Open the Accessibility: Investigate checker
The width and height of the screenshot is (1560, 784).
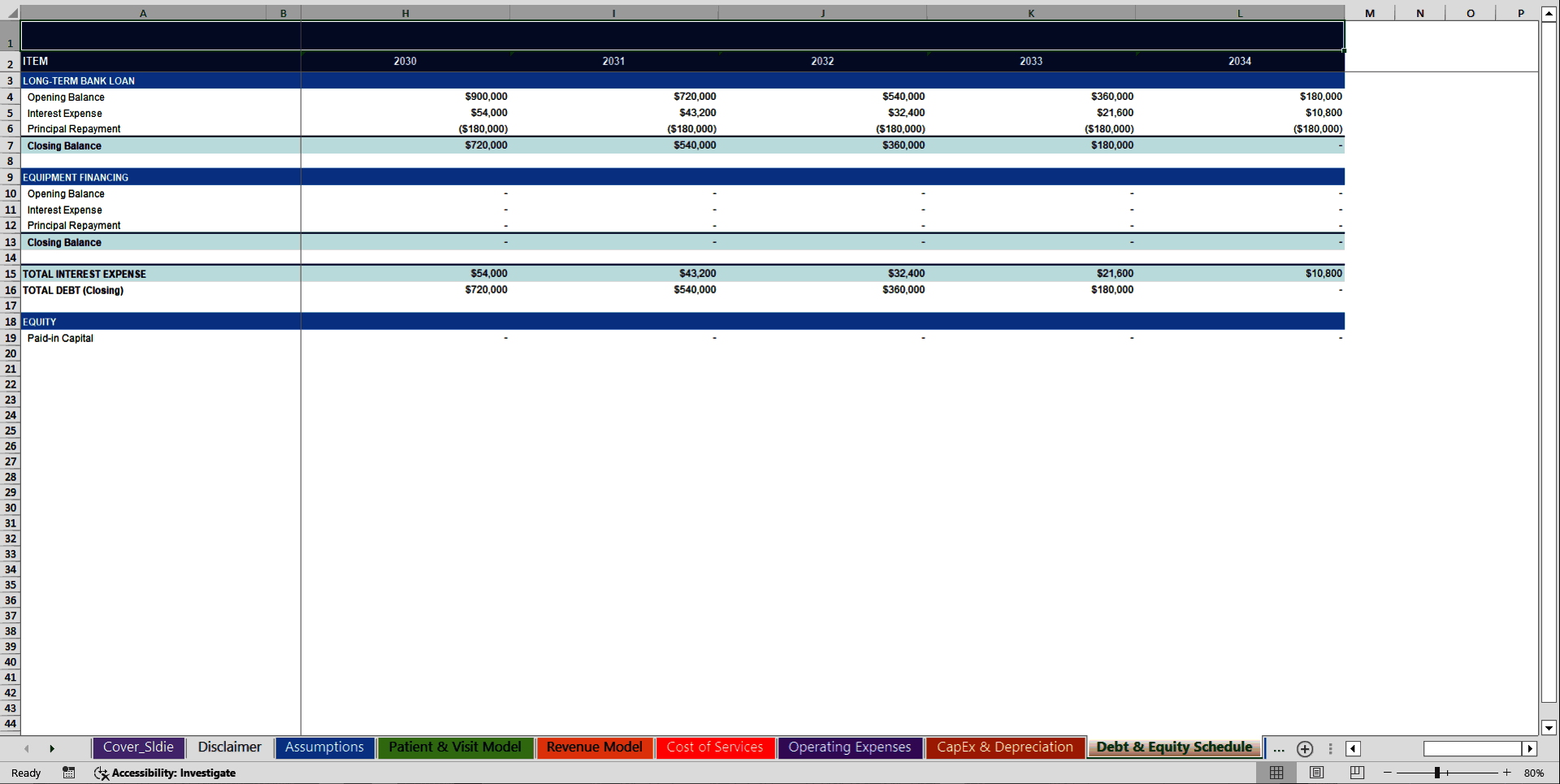tap(166, 773)
